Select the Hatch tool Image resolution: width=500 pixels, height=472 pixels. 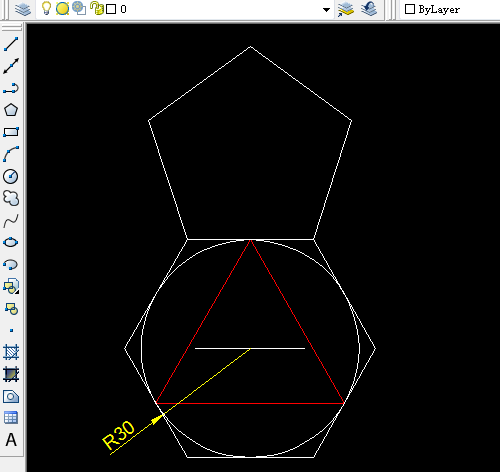point(11,352)
